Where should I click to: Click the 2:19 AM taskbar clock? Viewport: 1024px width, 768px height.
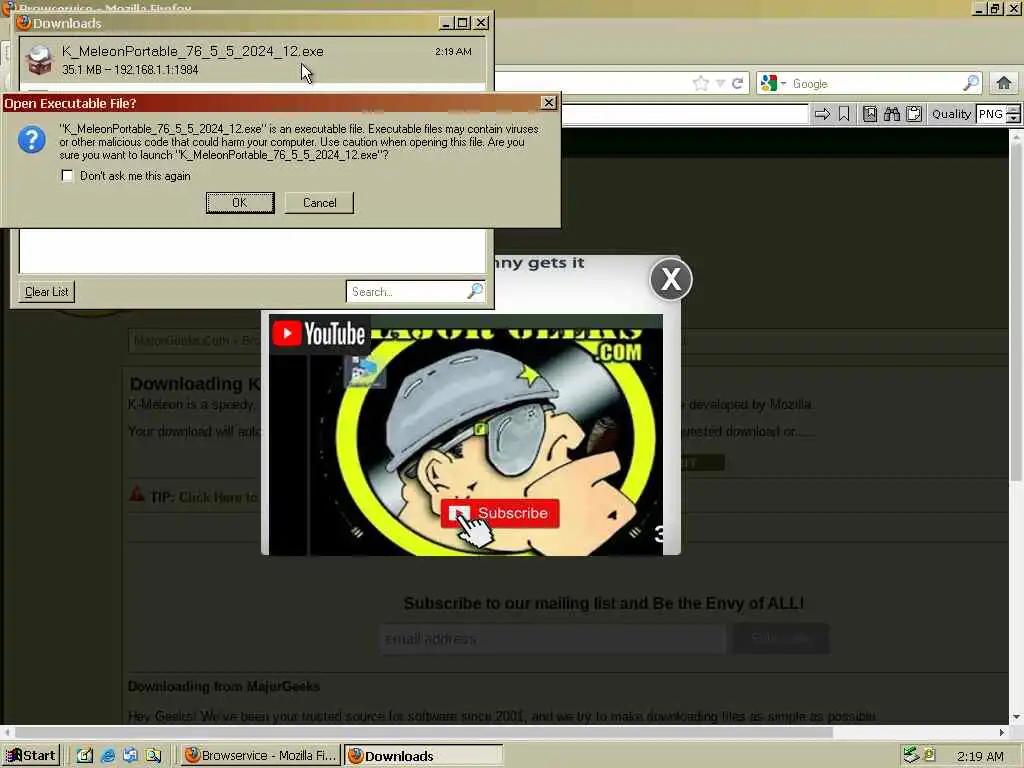tap(980, 756)
